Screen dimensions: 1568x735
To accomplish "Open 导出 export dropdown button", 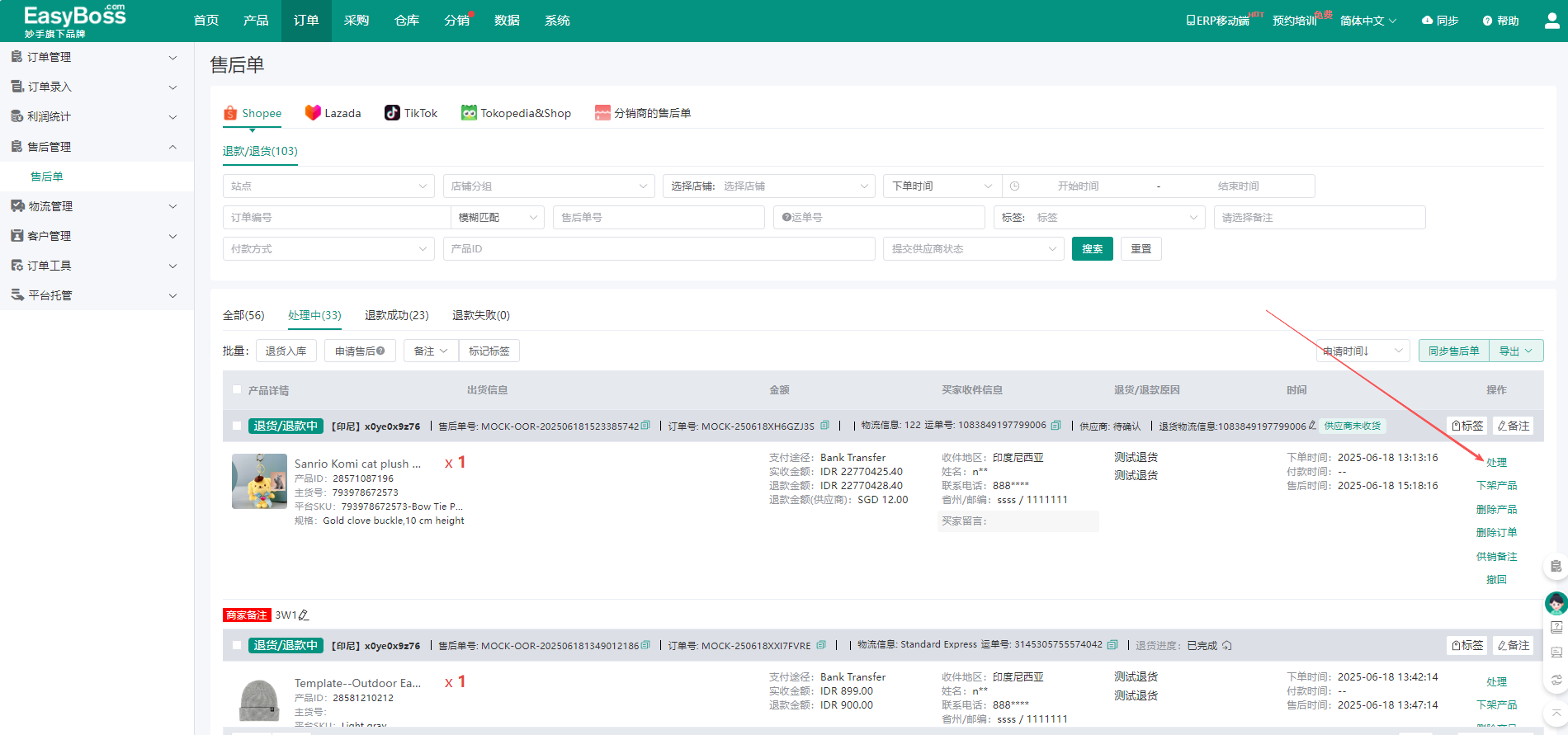I will (1516, 351).
